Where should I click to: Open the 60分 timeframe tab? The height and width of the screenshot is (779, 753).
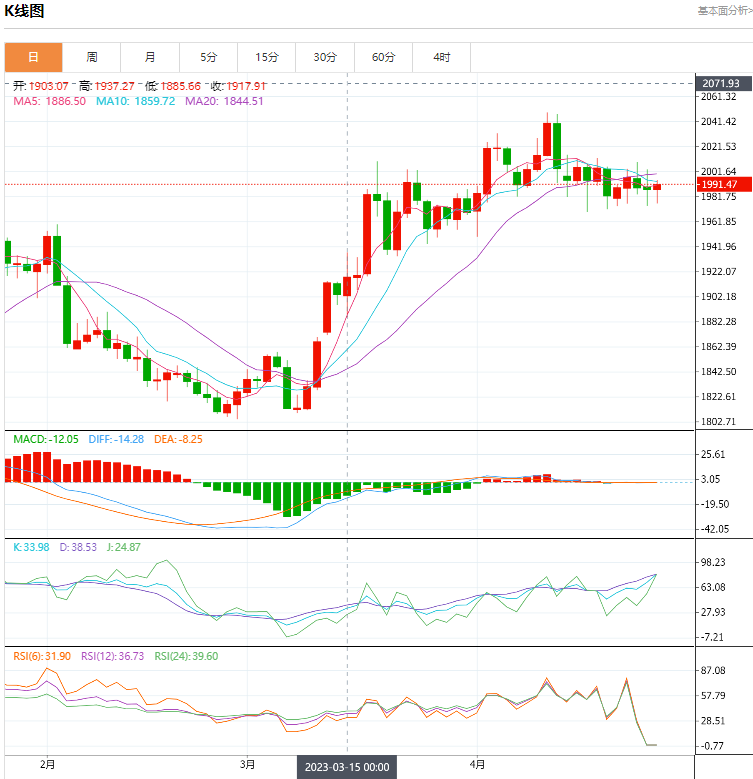pyautogui.click(x=383, y=57)
